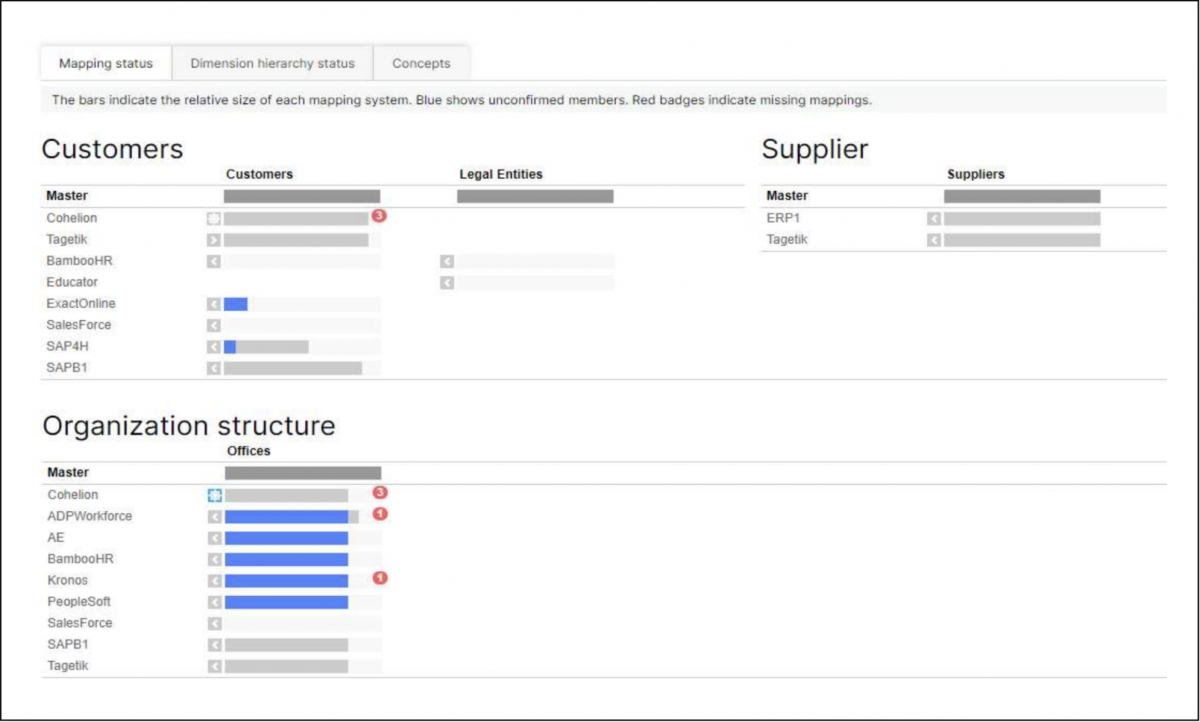Select the Customers column header
This screenshot has height=722, width=1200.
tap(259, 174)
